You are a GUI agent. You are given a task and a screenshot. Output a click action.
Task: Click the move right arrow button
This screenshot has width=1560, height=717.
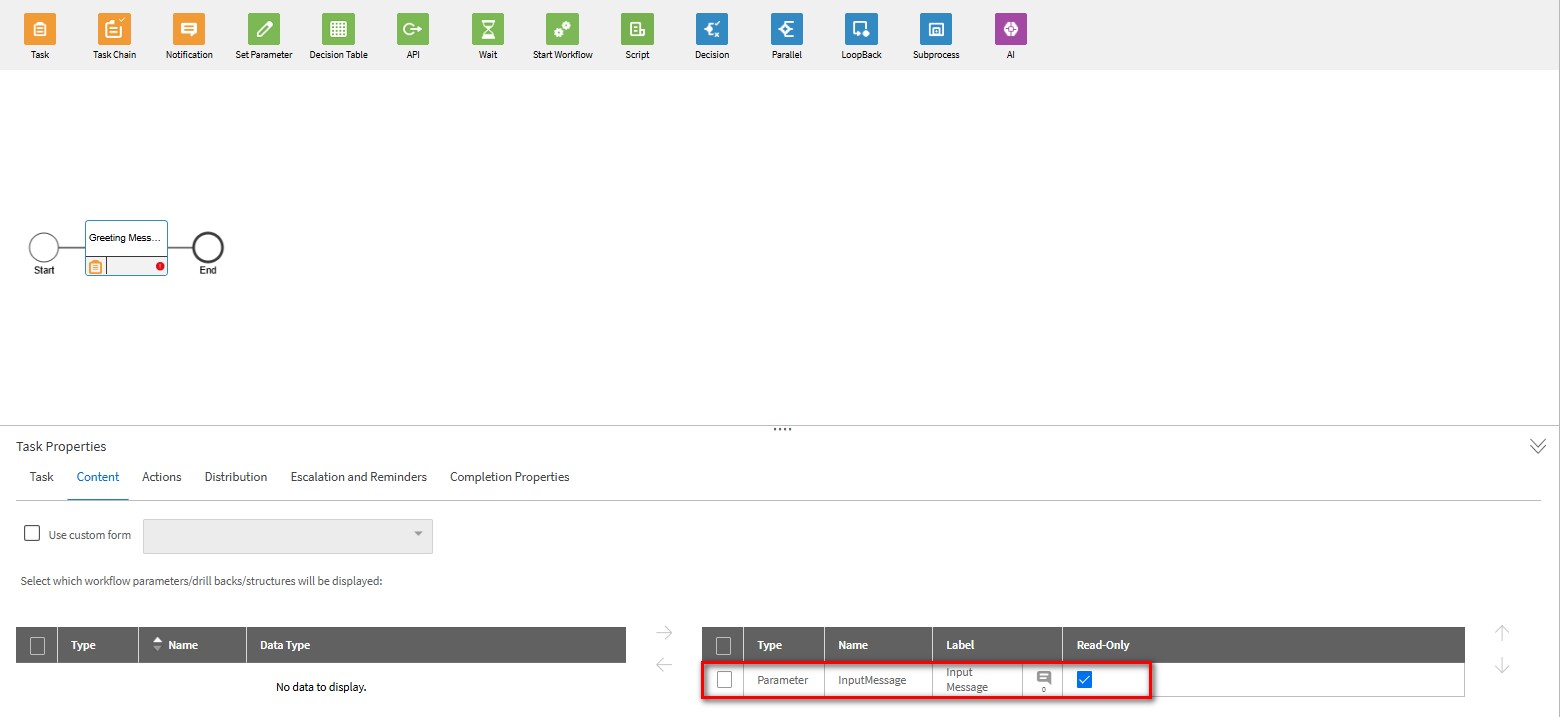click(664, 632)
